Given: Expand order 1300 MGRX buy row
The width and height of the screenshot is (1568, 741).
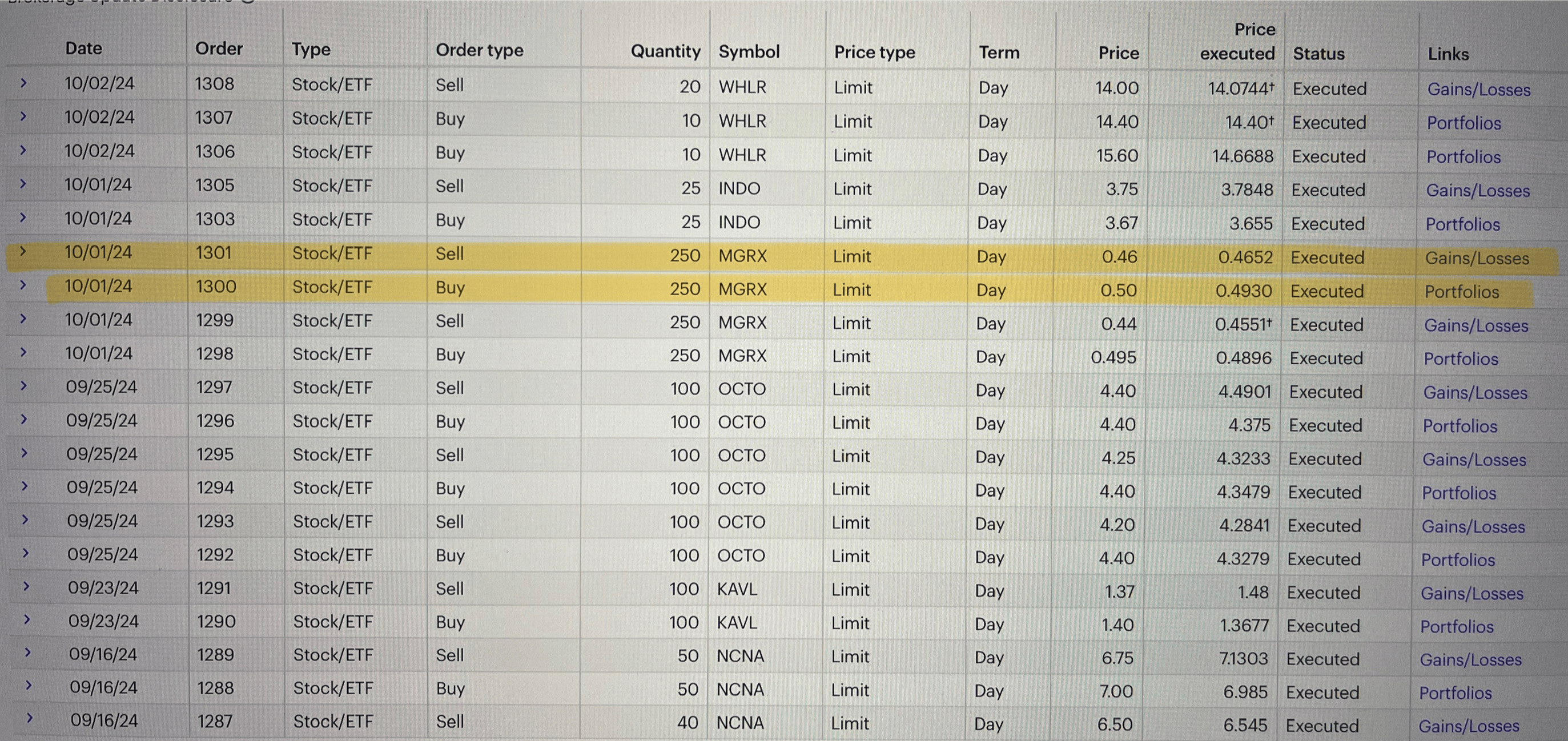Looking at the screenshot, I should point(24,285).
